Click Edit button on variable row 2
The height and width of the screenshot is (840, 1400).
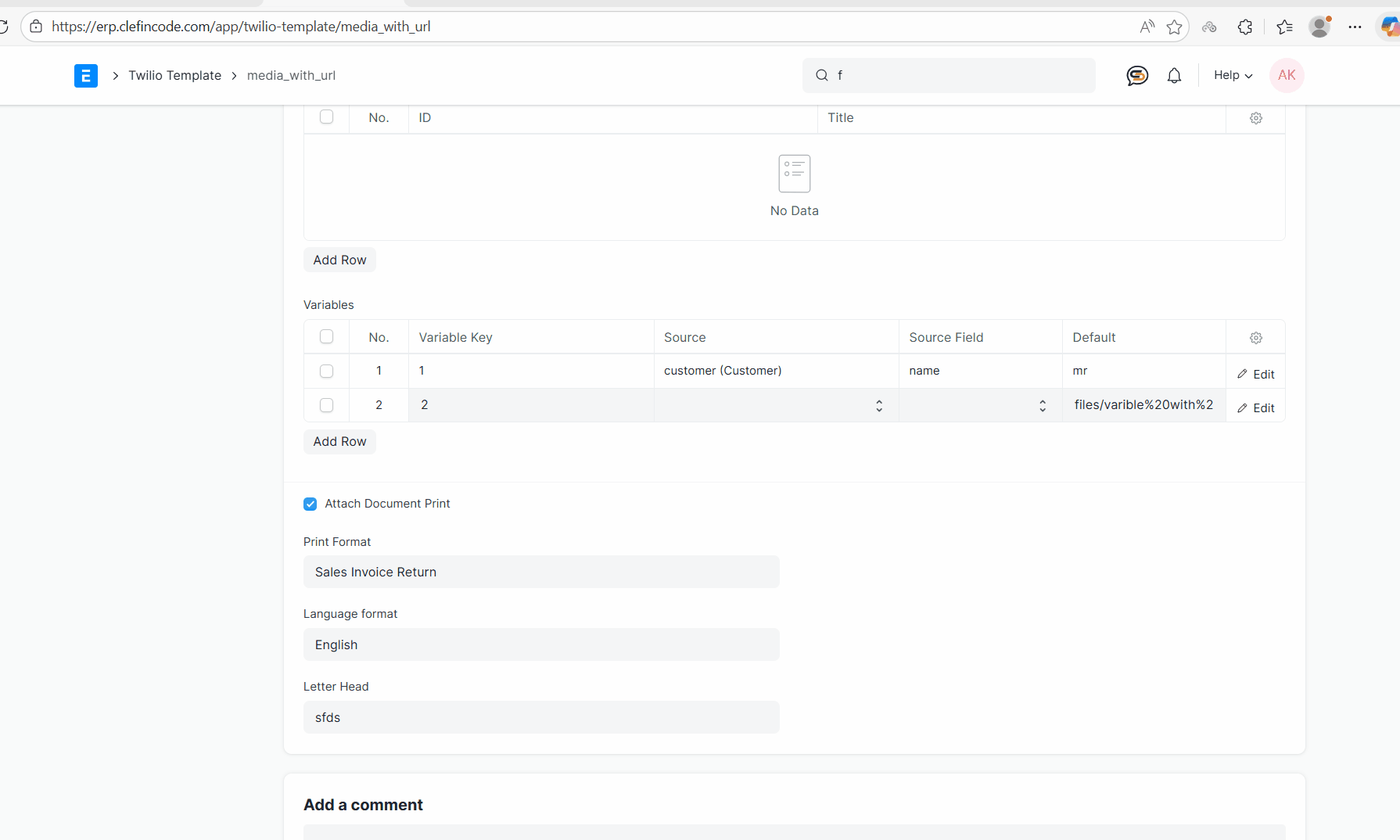point(1255,408)
